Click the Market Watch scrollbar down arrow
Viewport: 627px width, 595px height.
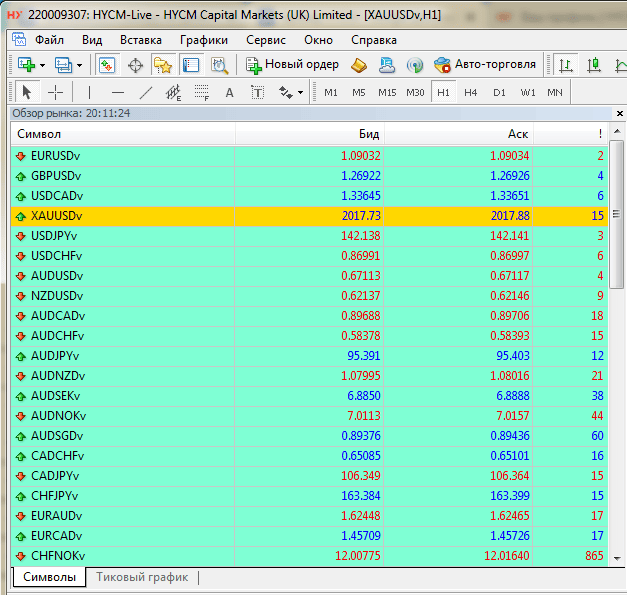pos(617,559)
